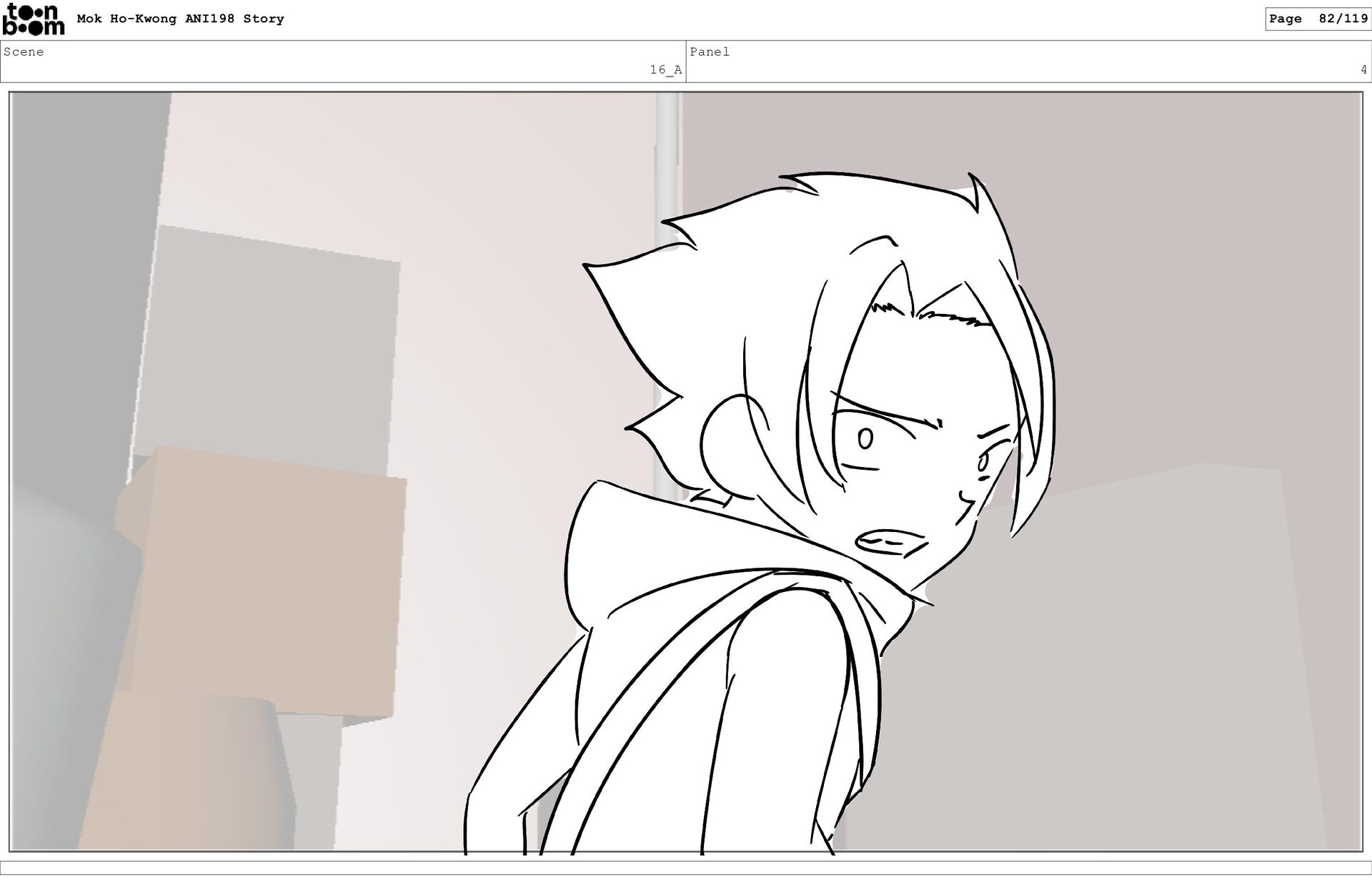Click the character's furrowed eyebrow
Viewport: 1372px width, 888px height.
886,408
